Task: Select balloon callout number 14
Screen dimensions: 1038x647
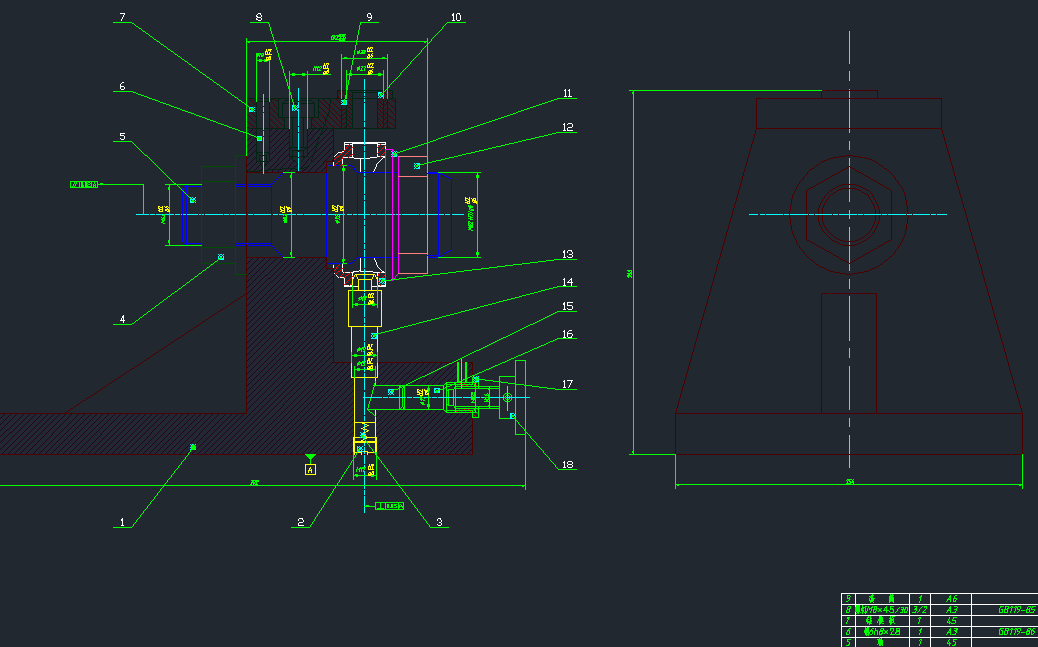Action: (567, 282)
